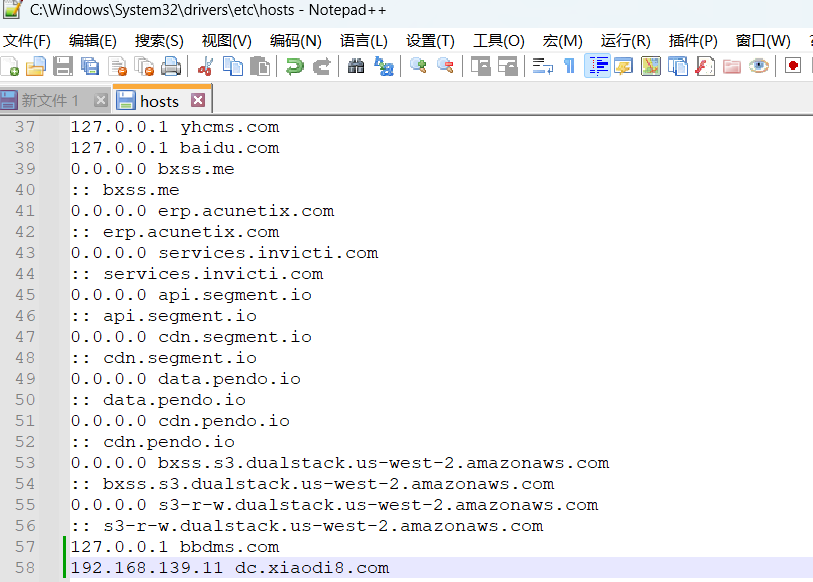Zoom out with the magnifier minus icon
The width and height of the screenshot is (813, 582).
pyautogui.click(x=445, y=66)
